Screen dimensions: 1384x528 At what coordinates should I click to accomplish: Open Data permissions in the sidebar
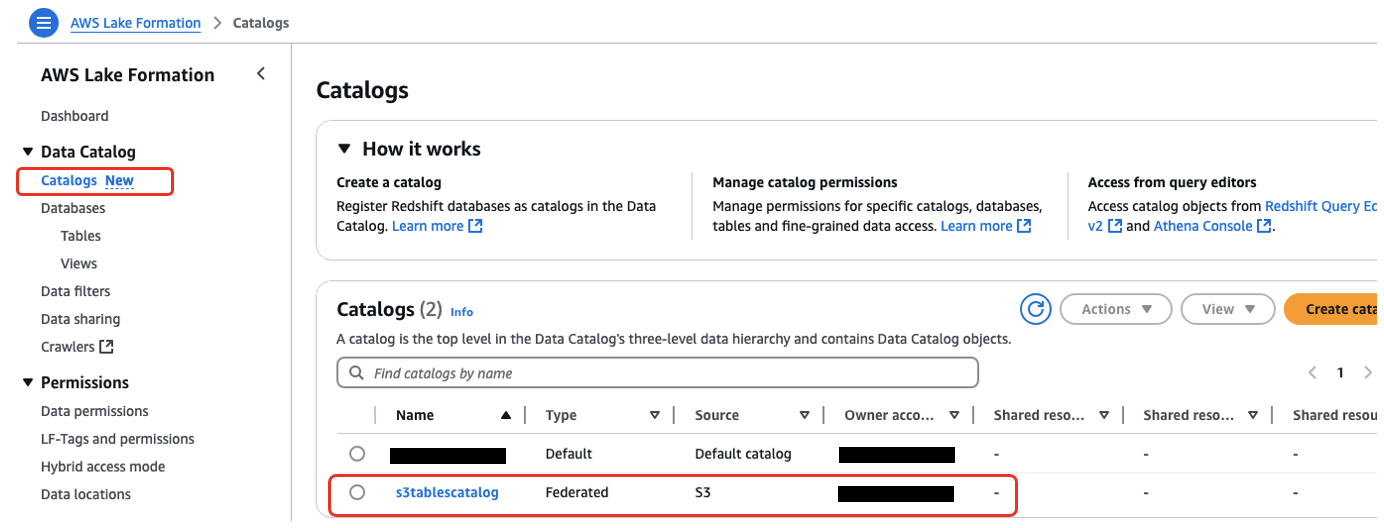point(94,411)
